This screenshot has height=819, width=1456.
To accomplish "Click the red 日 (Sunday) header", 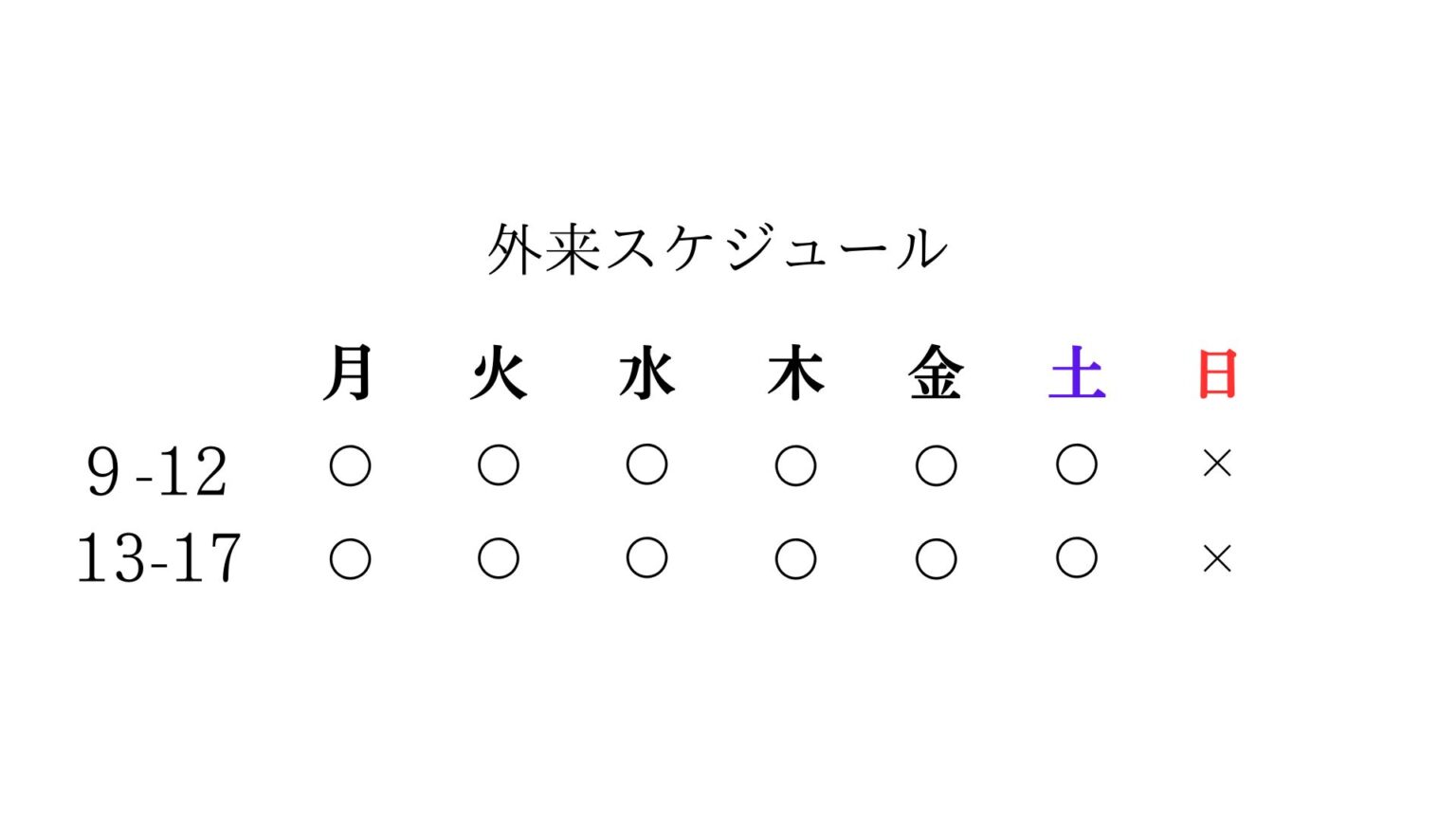I will click(1217, 373).
